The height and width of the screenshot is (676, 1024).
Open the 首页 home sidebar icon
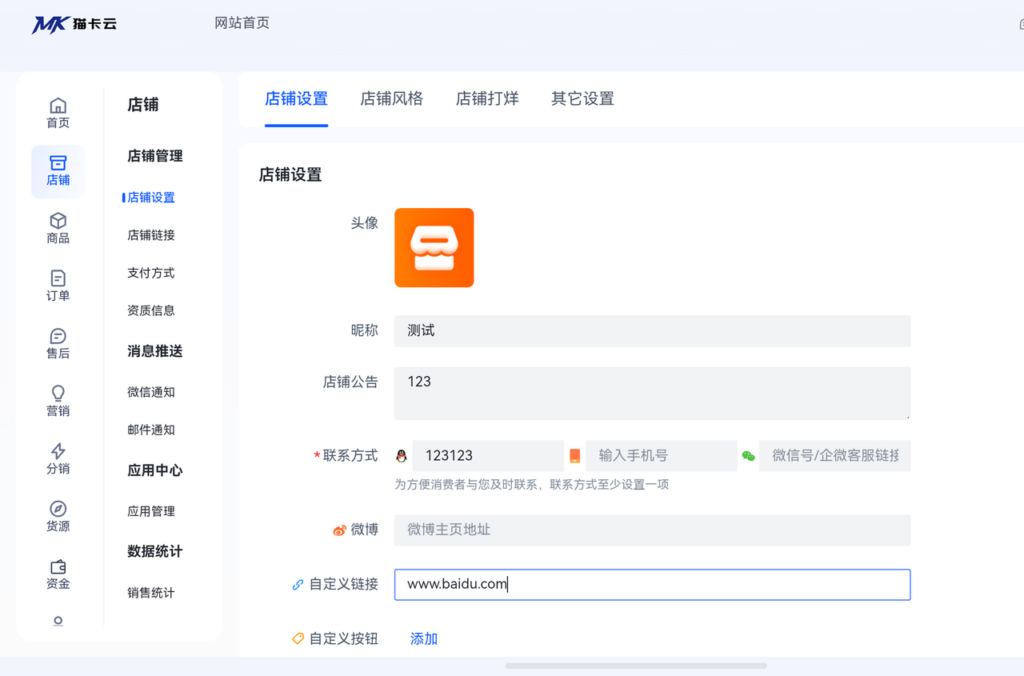pyautogui.click(x=58, y=113)
